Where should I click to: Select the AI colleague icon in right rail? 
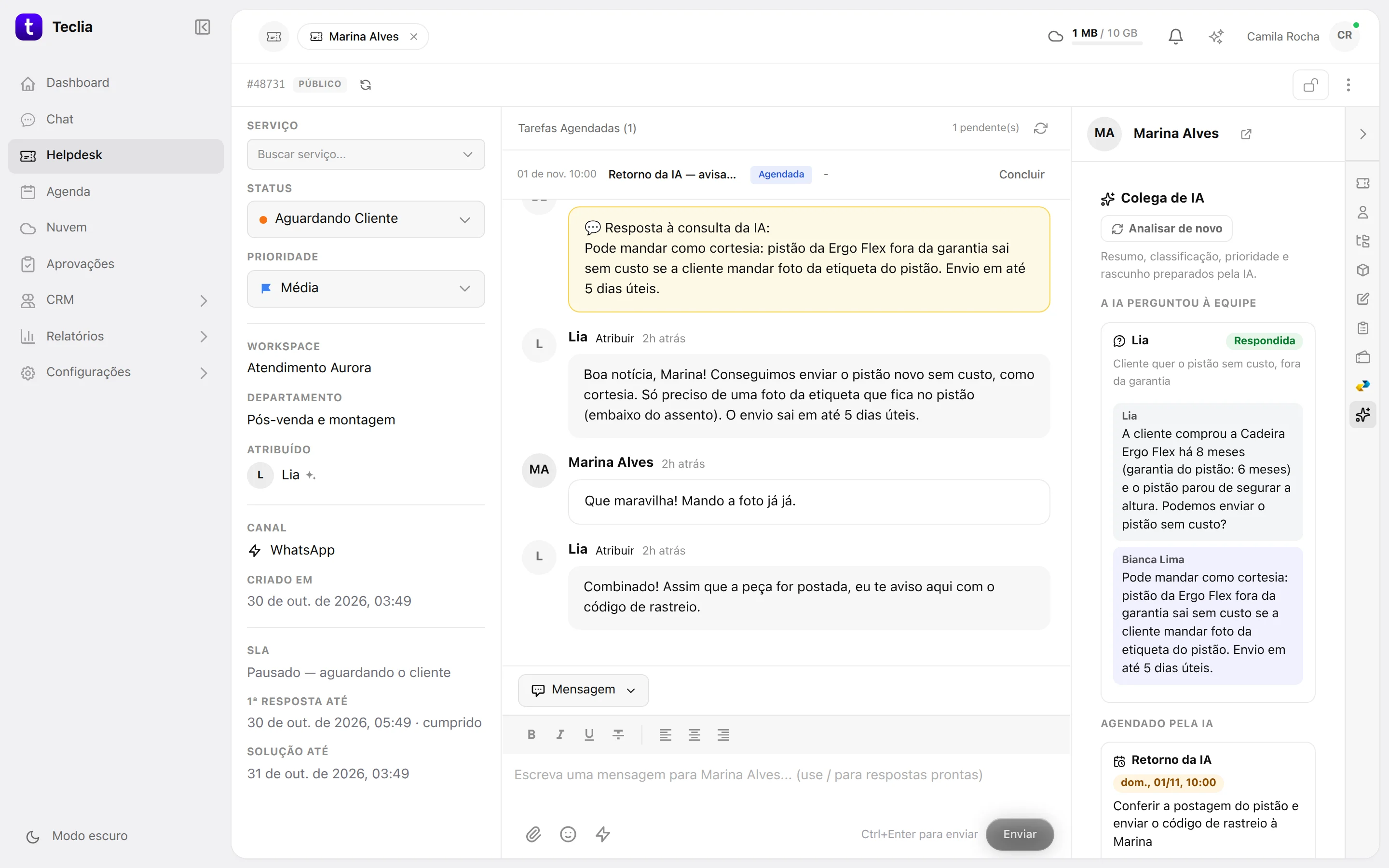tap(1362, 415)
